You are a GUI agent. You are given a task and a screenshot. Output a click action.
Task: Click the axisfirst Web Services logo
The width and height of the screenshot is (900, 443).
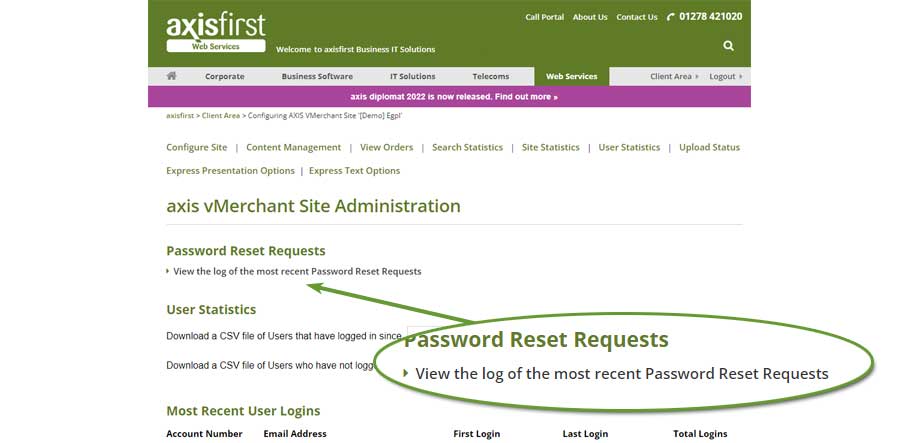click(216, 33)
